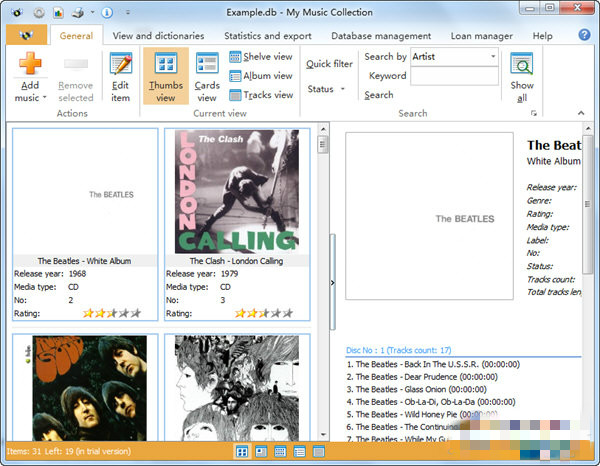600x466 pixels.
Task: Open the Status filter dropdown
Action: (x=325, y=89)
